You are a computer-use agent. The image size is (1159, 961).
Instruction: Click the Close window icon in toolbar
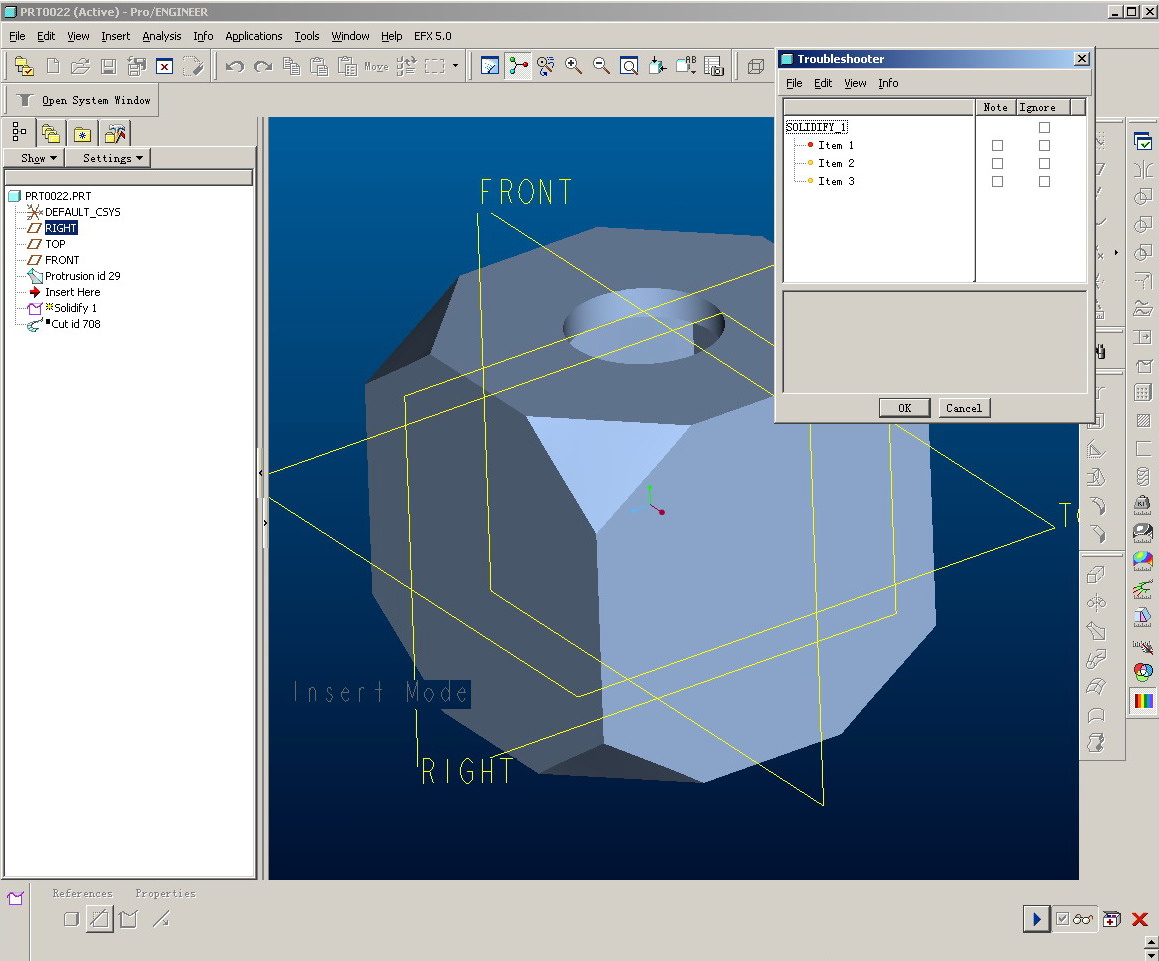pos(164,66)
